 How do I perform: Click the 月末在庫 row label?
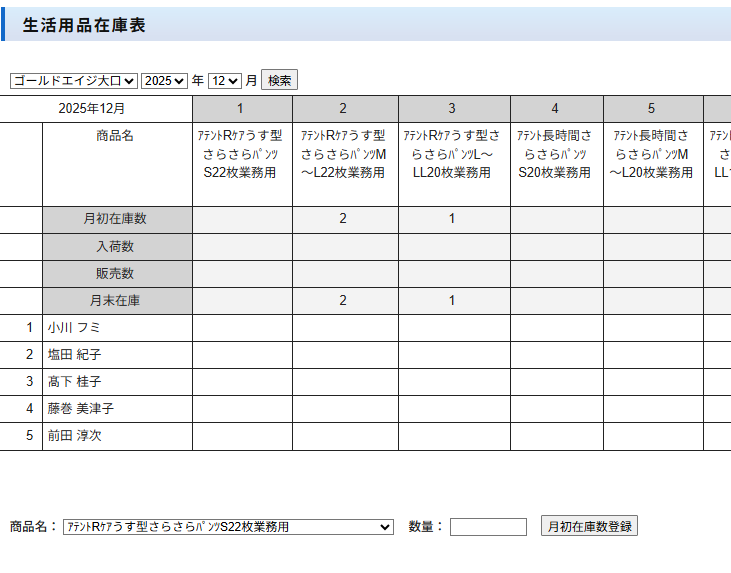tap(117, 300)
